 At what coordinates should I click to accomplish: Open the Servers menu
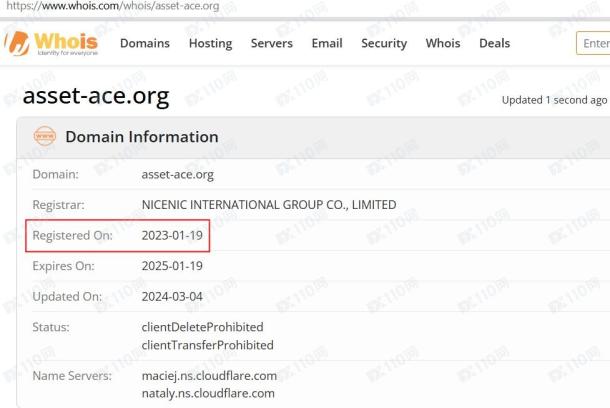click(x=272, y=43)
